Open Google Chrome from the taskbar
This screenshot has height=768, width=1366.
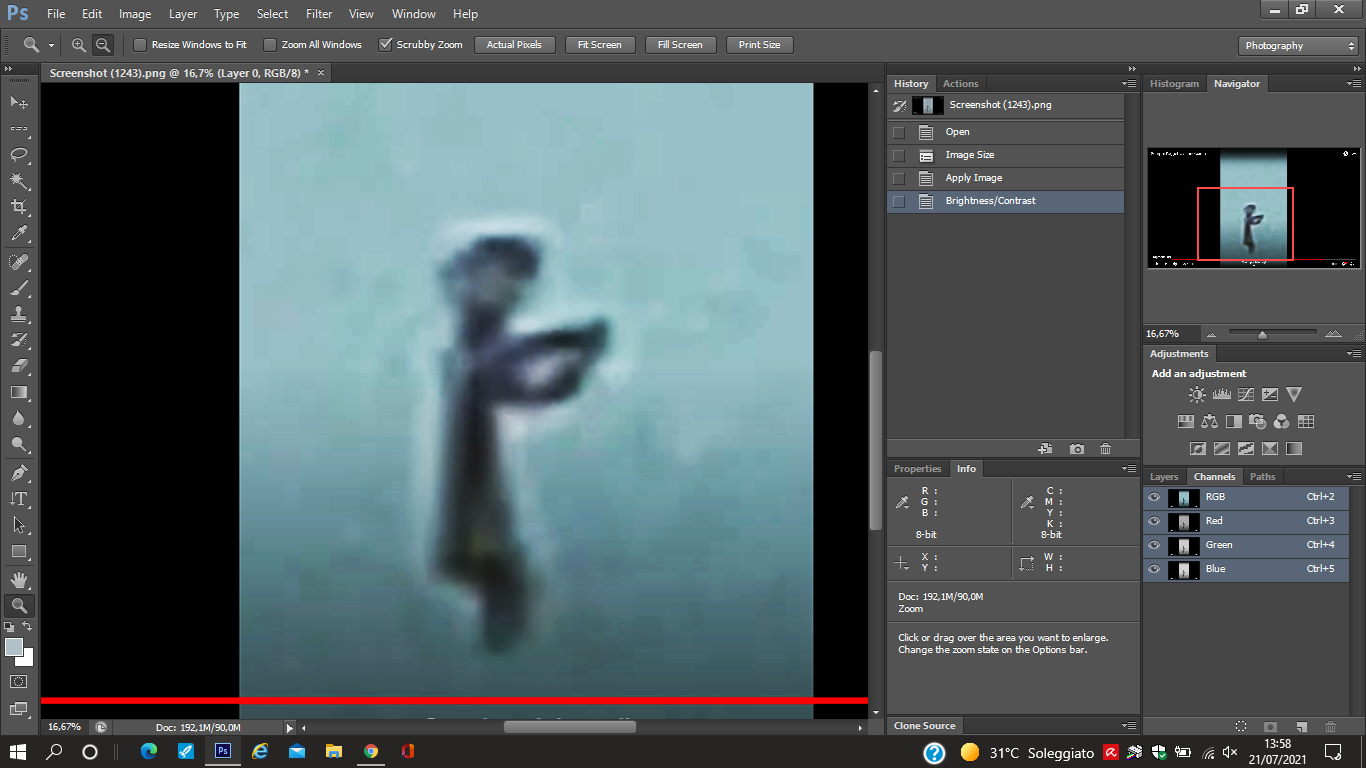coord(371,751)
